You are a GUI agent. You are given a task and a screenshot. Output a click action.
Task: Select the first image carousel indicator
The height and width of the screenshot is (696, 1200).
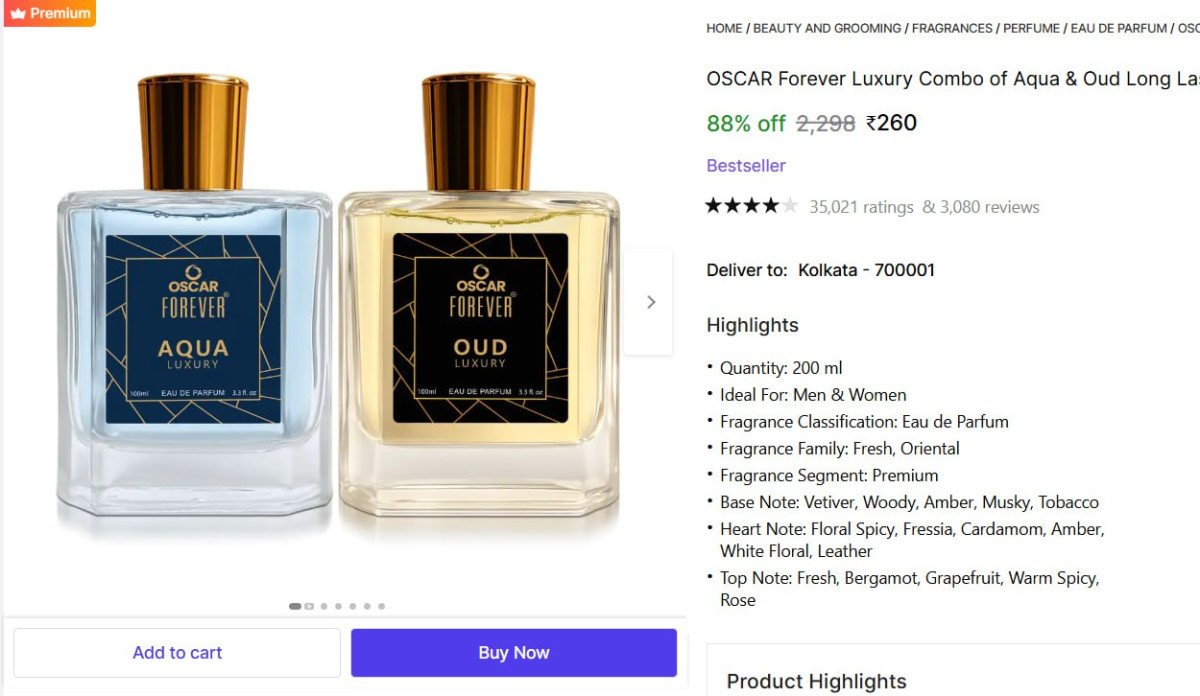click(x=295, y=606)
